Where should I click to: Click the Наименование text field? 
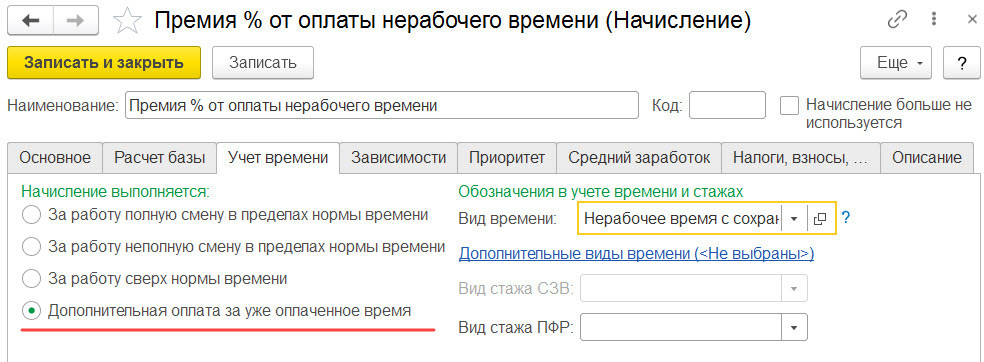click(382, 105)
